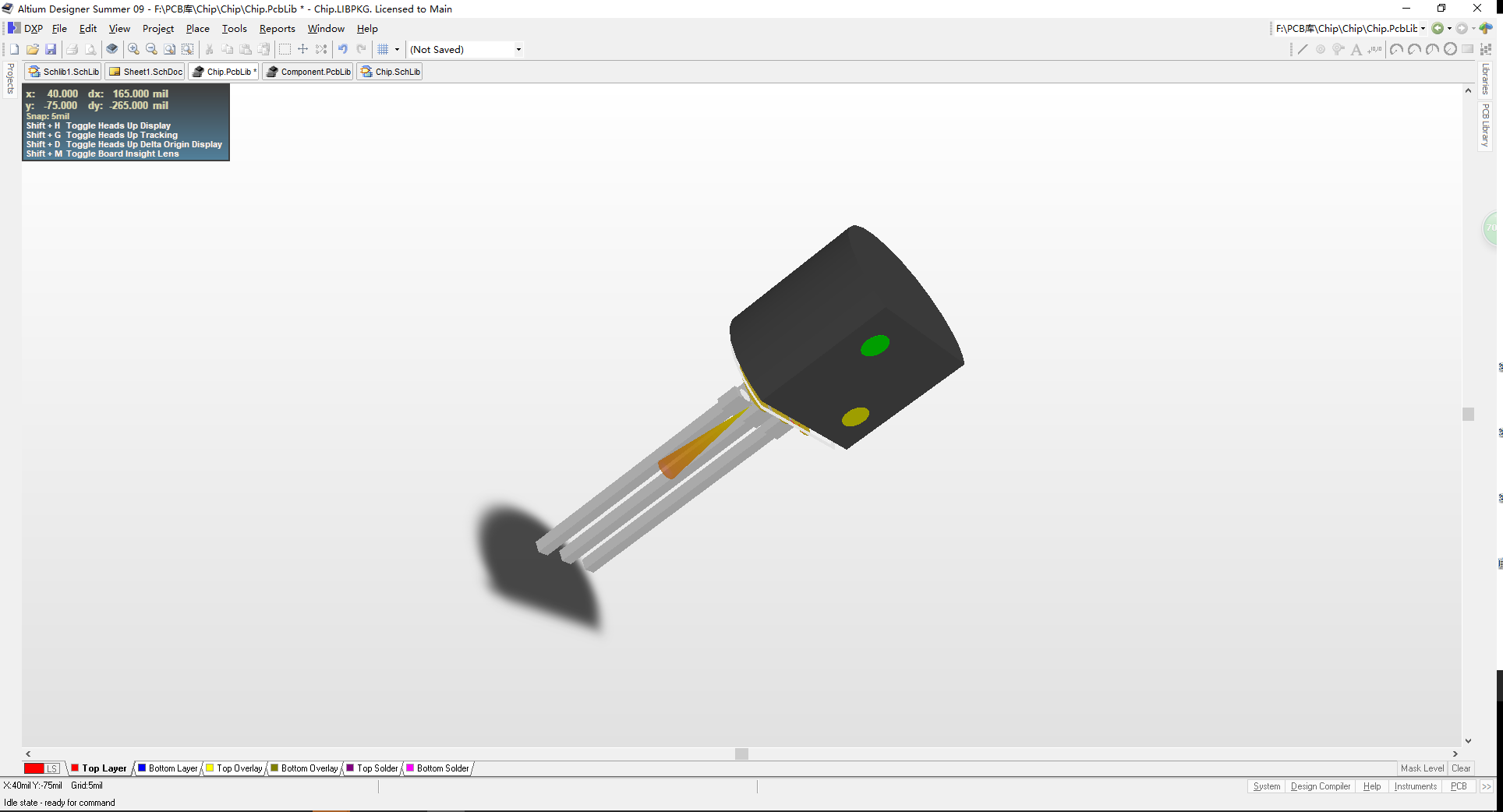Select the Top Solder layer tab
1503x812 pixels.
(372, 768)
